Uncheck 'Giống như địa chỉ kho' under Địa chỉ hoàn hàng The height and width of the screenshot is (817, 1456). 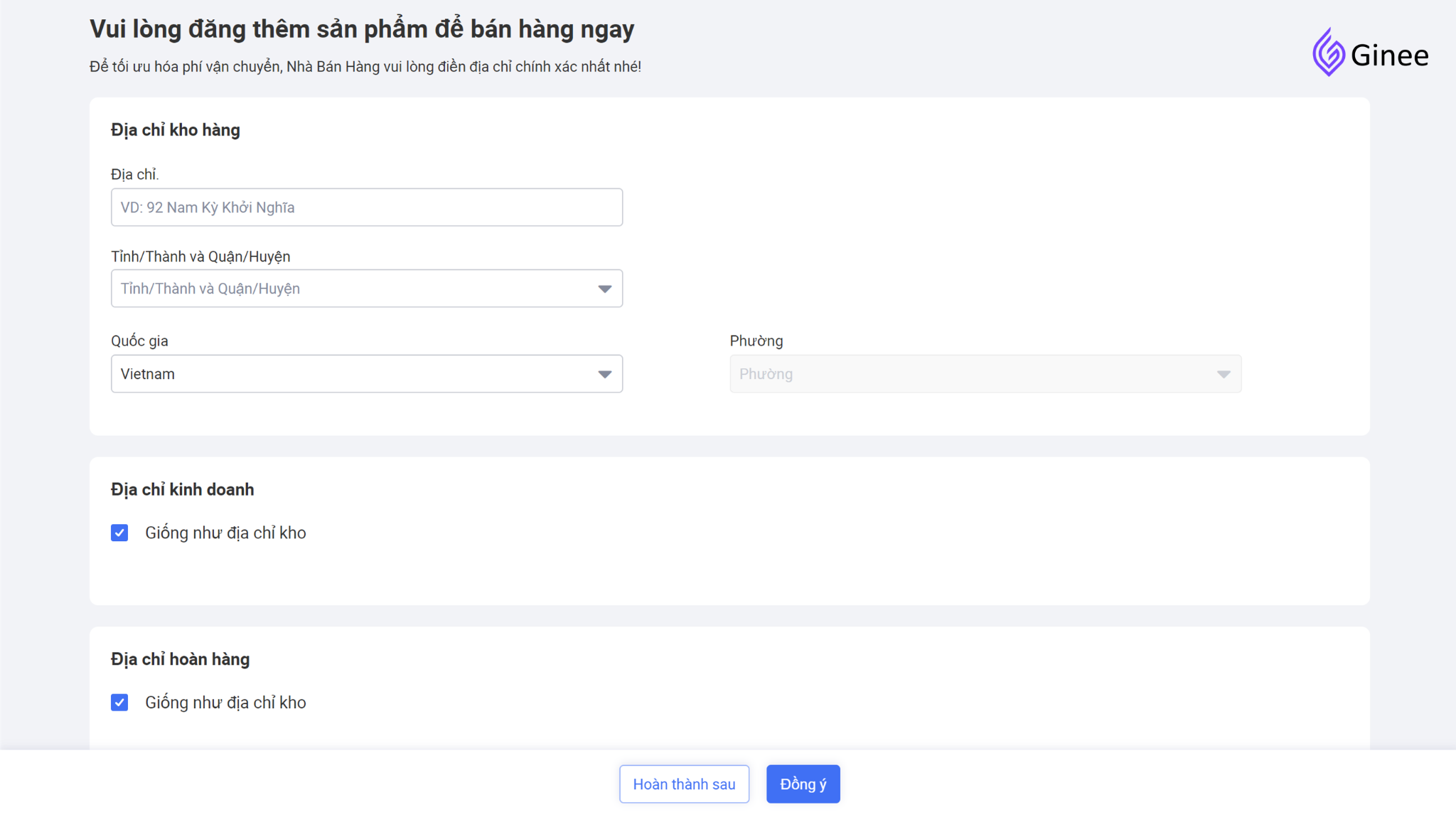point(119,703)
